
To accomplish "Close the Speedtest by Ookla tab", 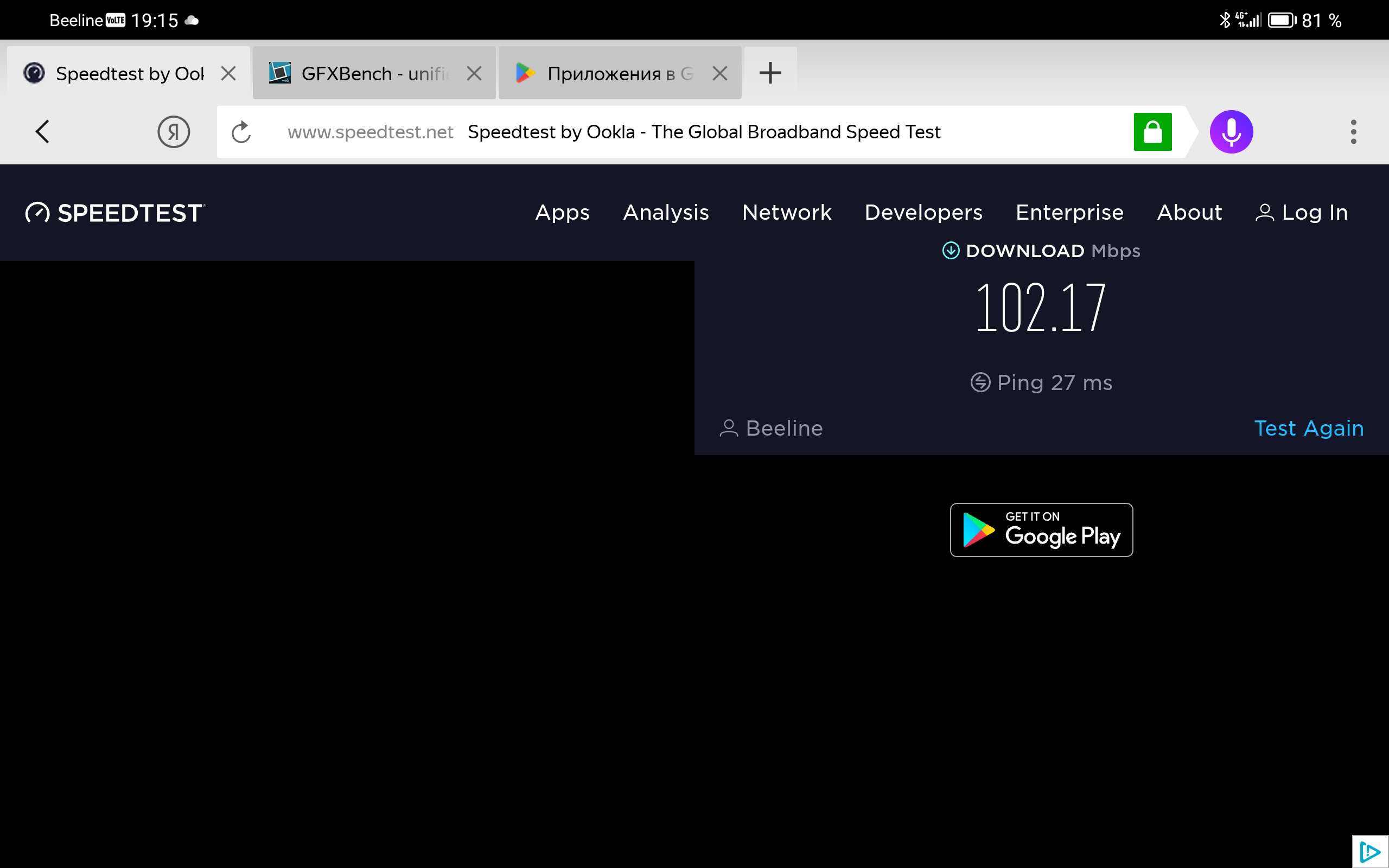I will 228,73.
